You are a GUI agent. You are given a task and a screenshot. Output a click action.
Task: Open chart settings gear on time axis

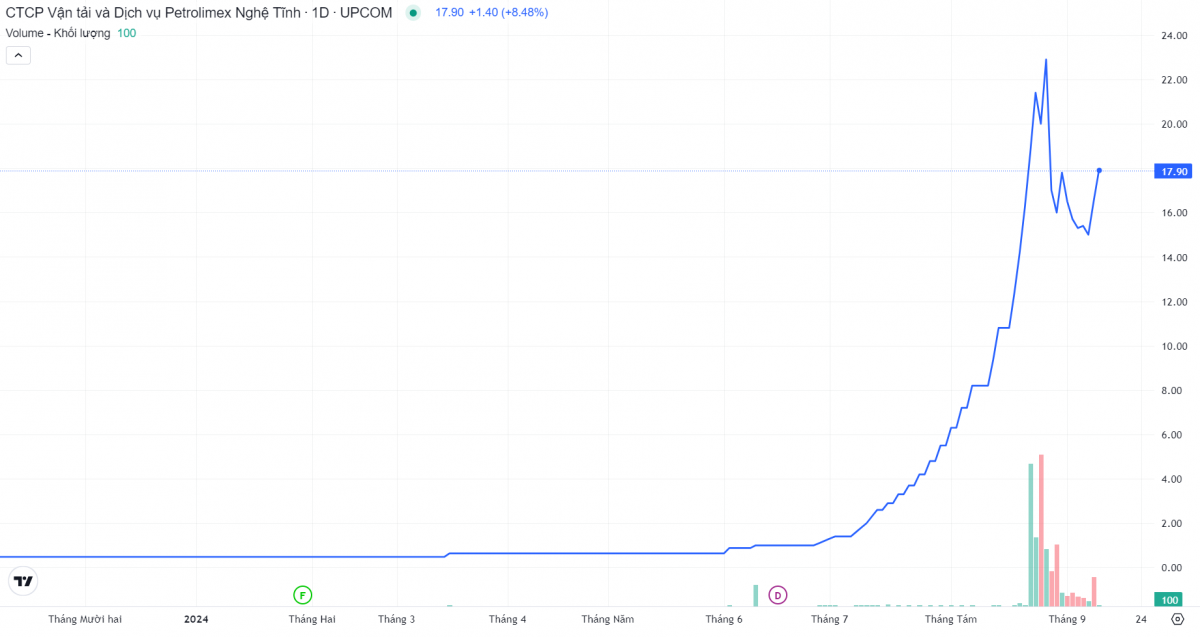[1177, 619]
